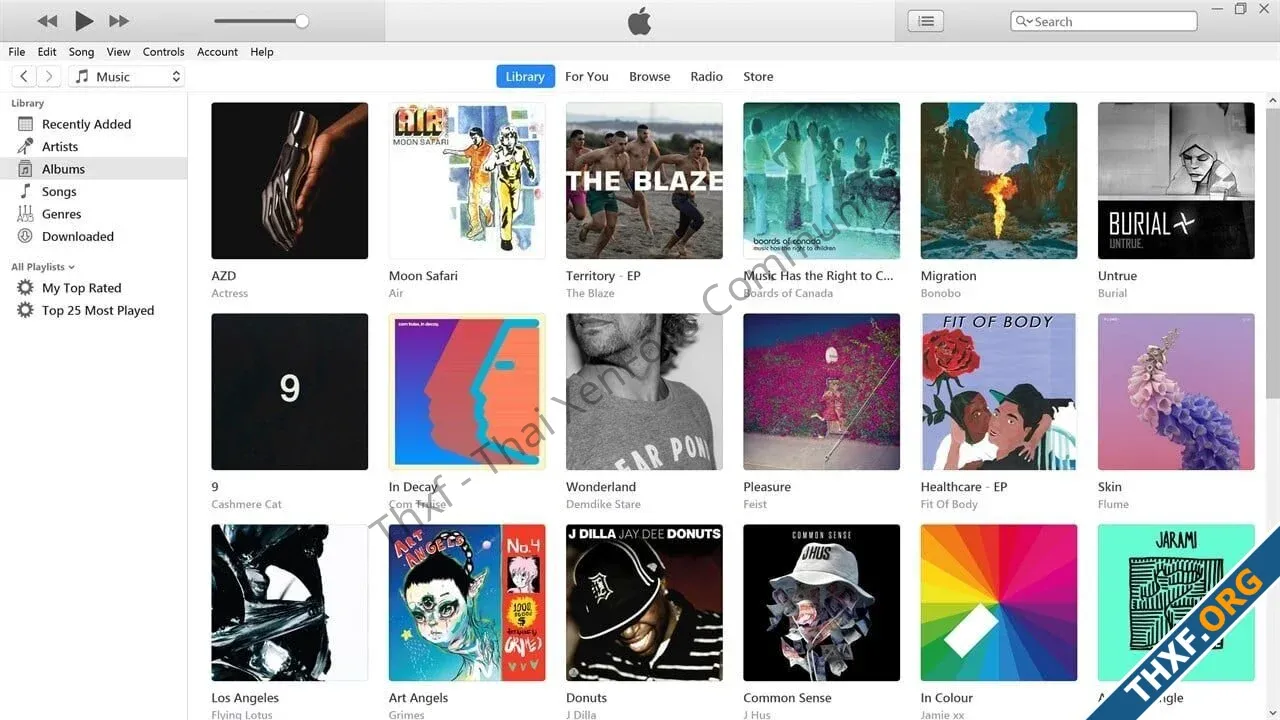Switch to the For You tab

[587, 76]
